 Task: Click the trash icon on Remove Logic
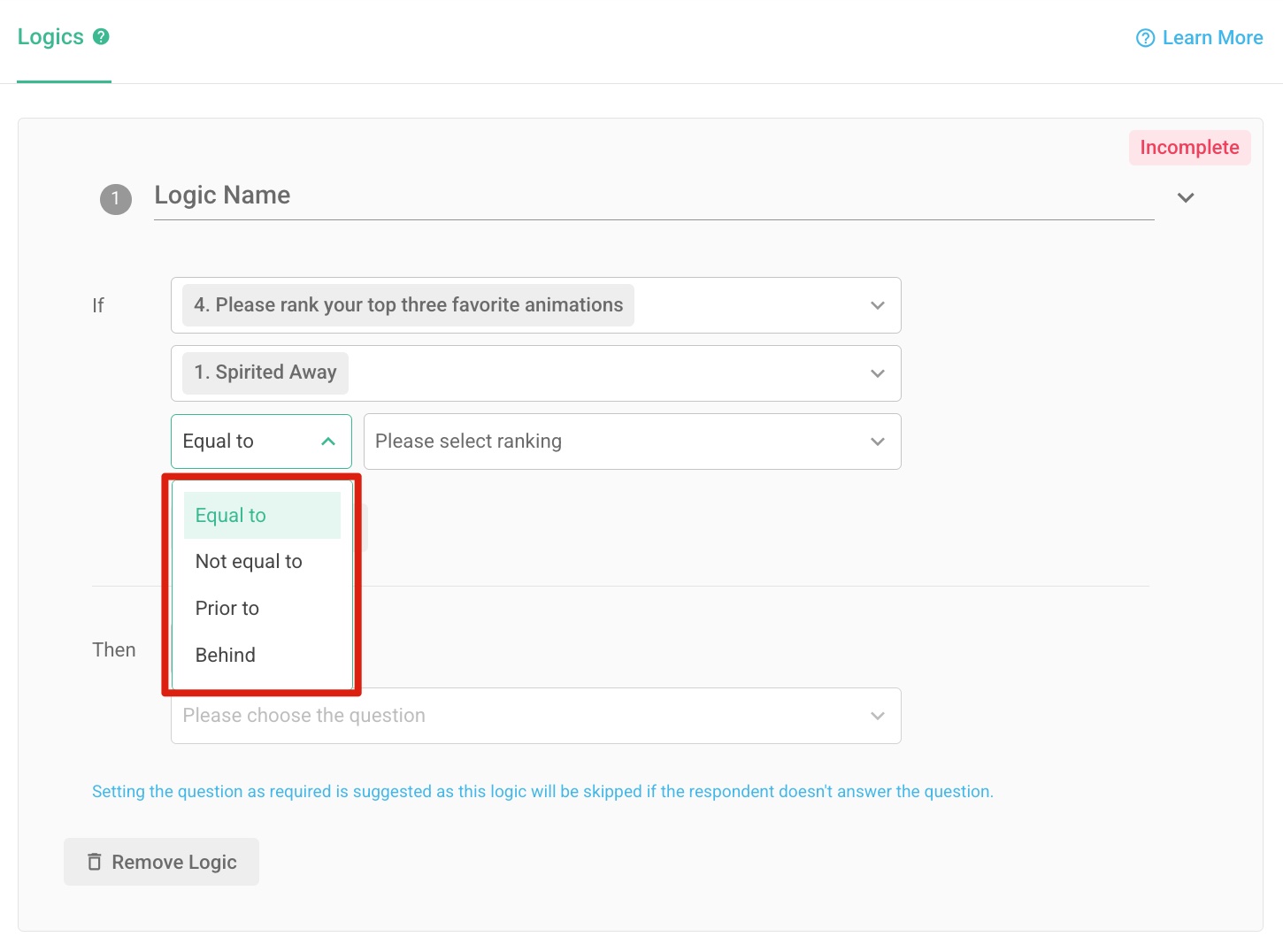[95, 862]
